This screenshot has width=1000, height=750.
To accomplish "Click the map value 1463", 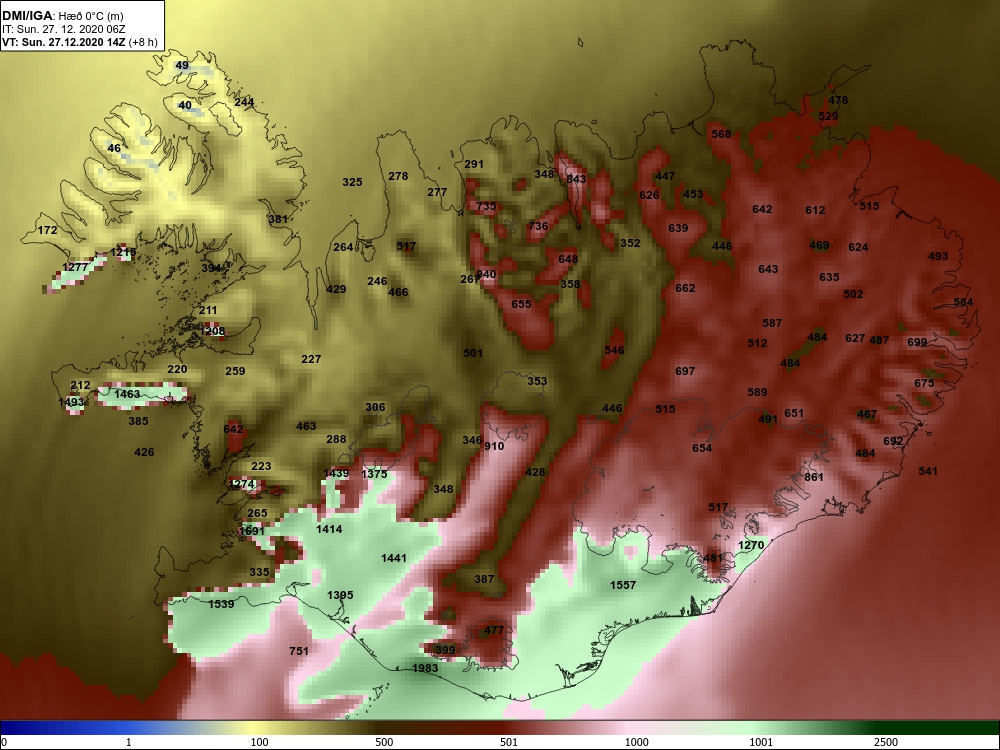I will click(x=127, y=394).
